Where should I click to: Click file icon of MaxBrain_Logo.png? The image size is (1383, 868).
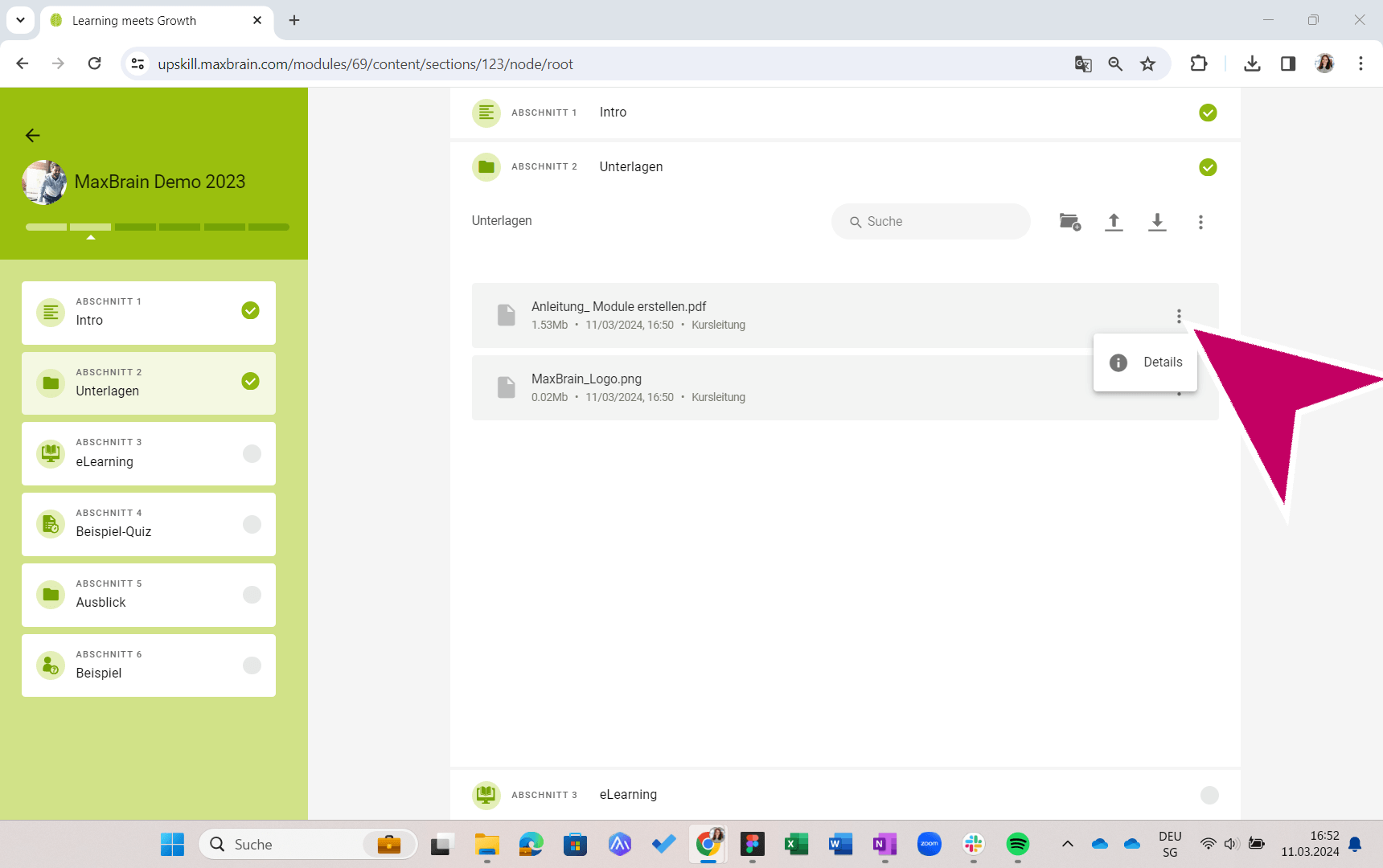[x=506, y=387]
